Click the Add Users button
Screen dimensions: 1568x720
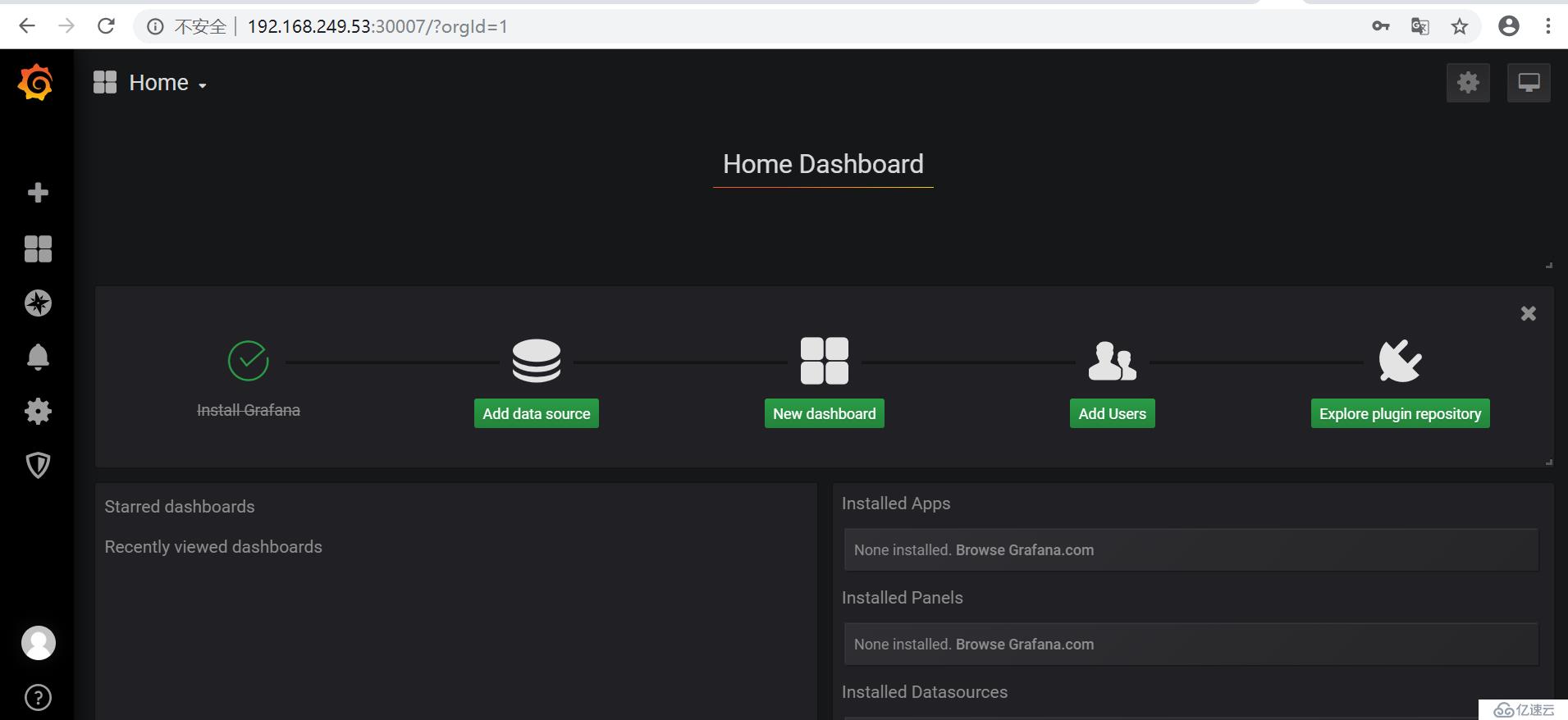(1113, 413)
